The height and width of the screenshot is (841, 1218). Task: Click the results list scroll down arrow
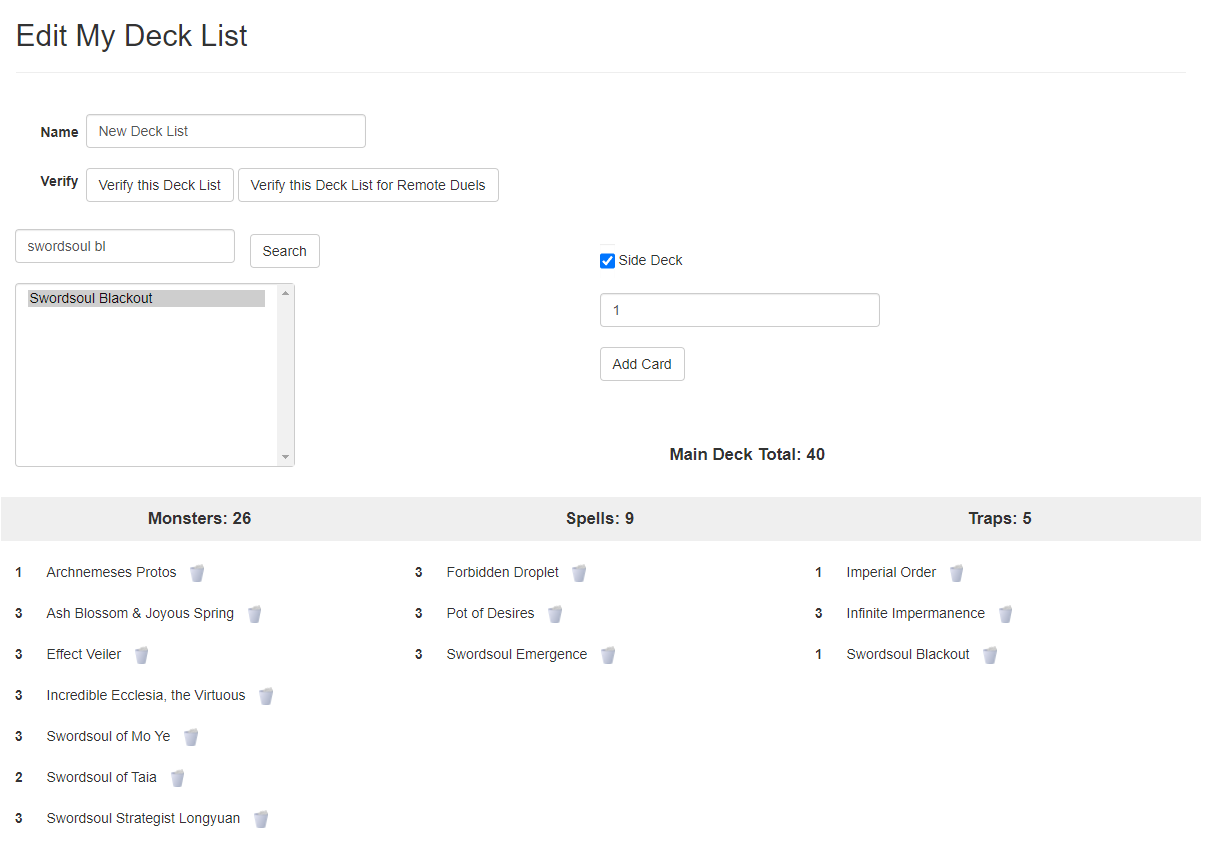(286, 457)
